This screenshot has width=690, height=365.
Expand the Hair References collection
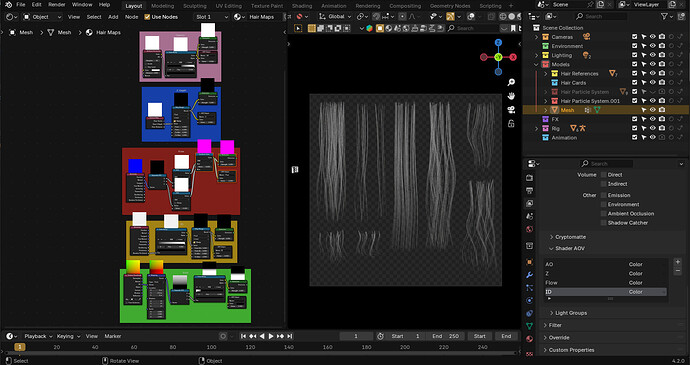click(x=546, y=74)
